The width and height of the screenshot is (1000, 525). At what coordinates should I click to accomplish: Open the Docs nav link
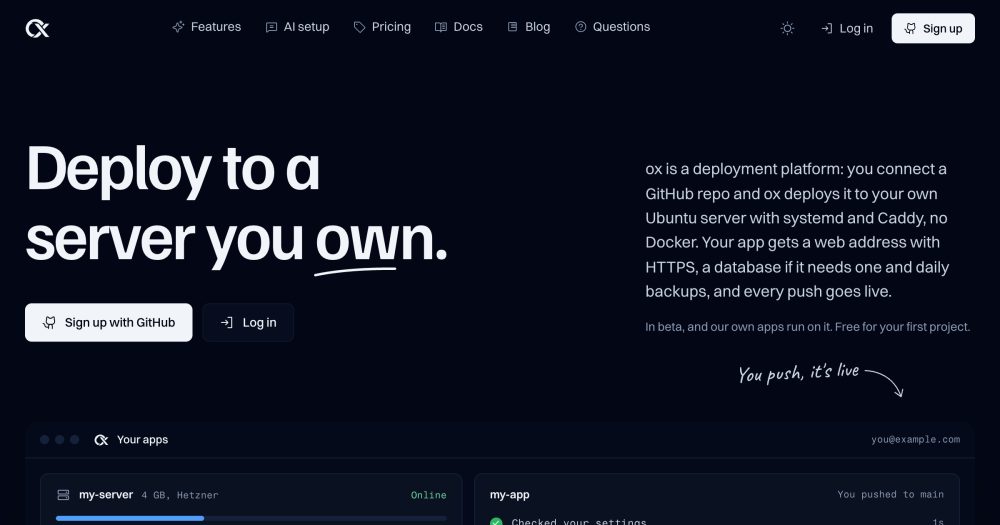pyautogui.click(x=459, y=27)
